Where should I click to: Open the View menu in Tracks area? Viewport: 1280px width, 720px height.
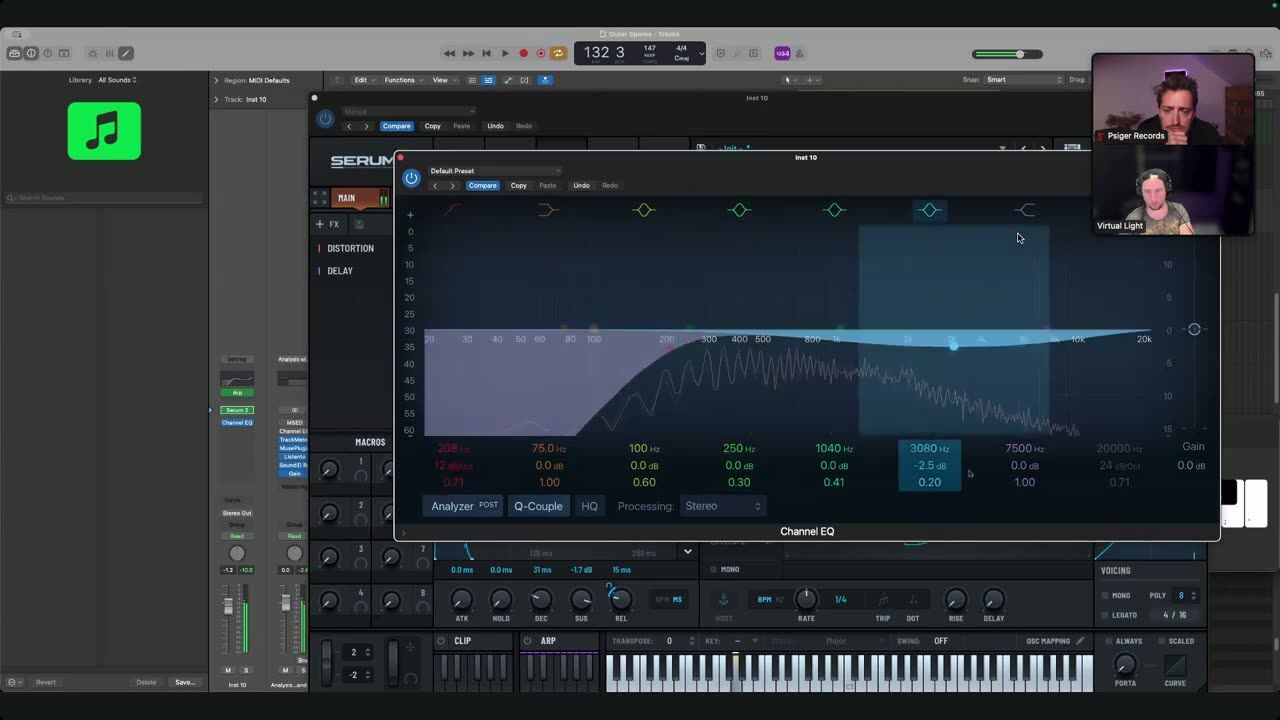pos(443,80)
